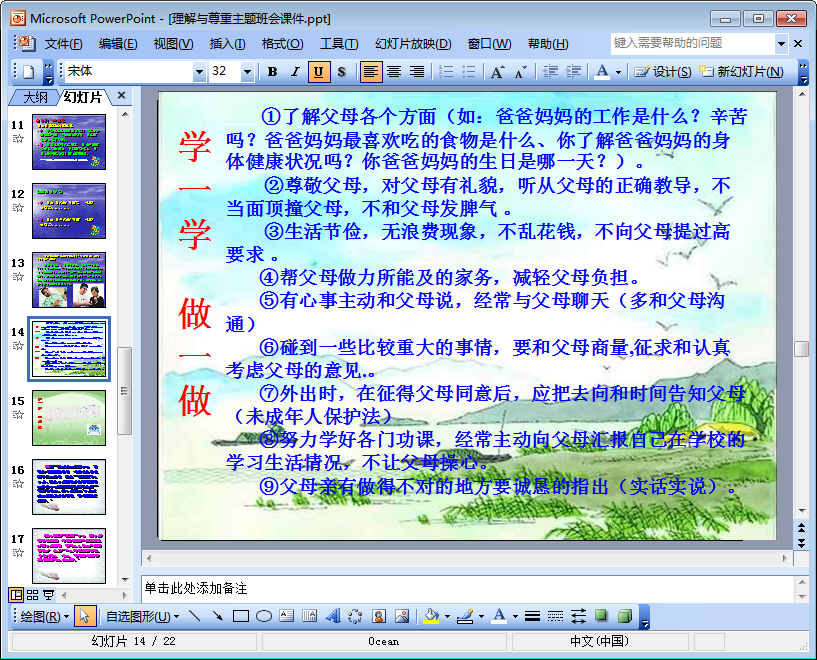This screenshot has width=817, height=660.
Task: Choose line style
Action: click(532, 617)
